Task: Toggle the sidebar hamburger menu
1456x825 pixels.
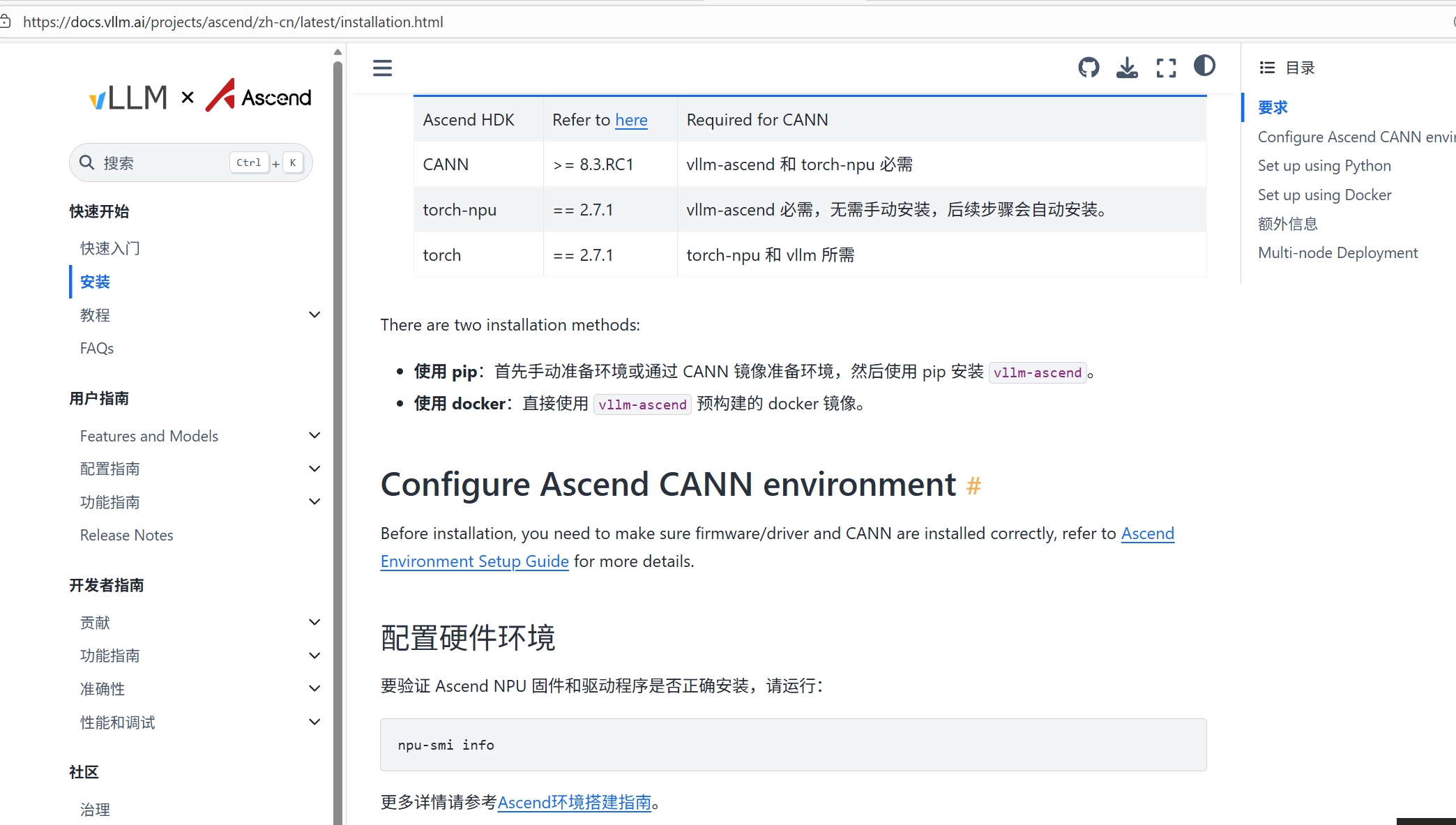Action: [x=382, y=68]
